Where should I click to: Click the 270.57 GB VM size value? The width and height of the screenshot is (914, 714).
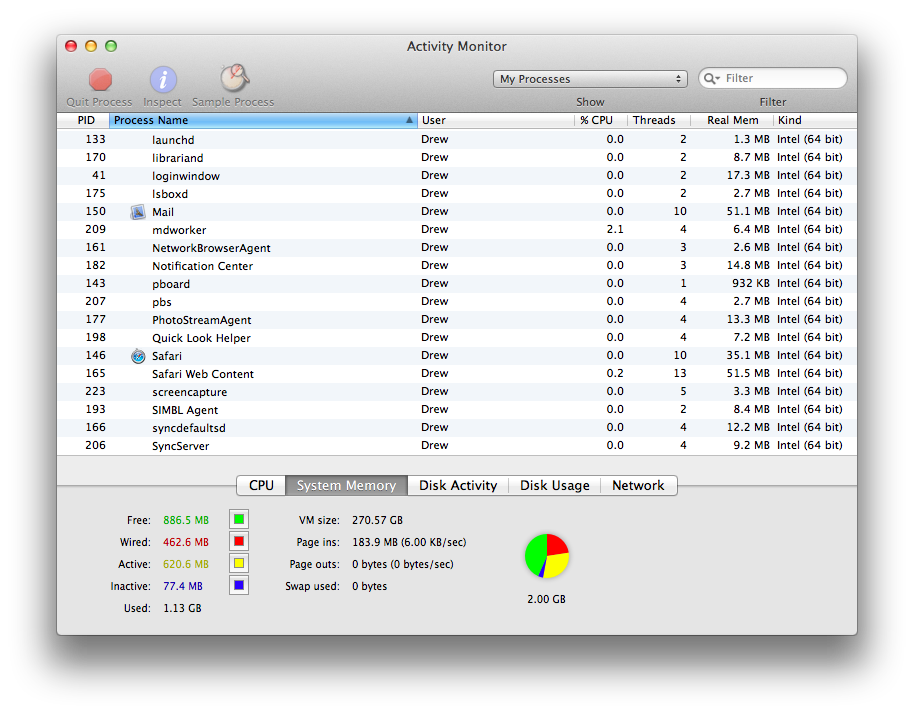378,520
